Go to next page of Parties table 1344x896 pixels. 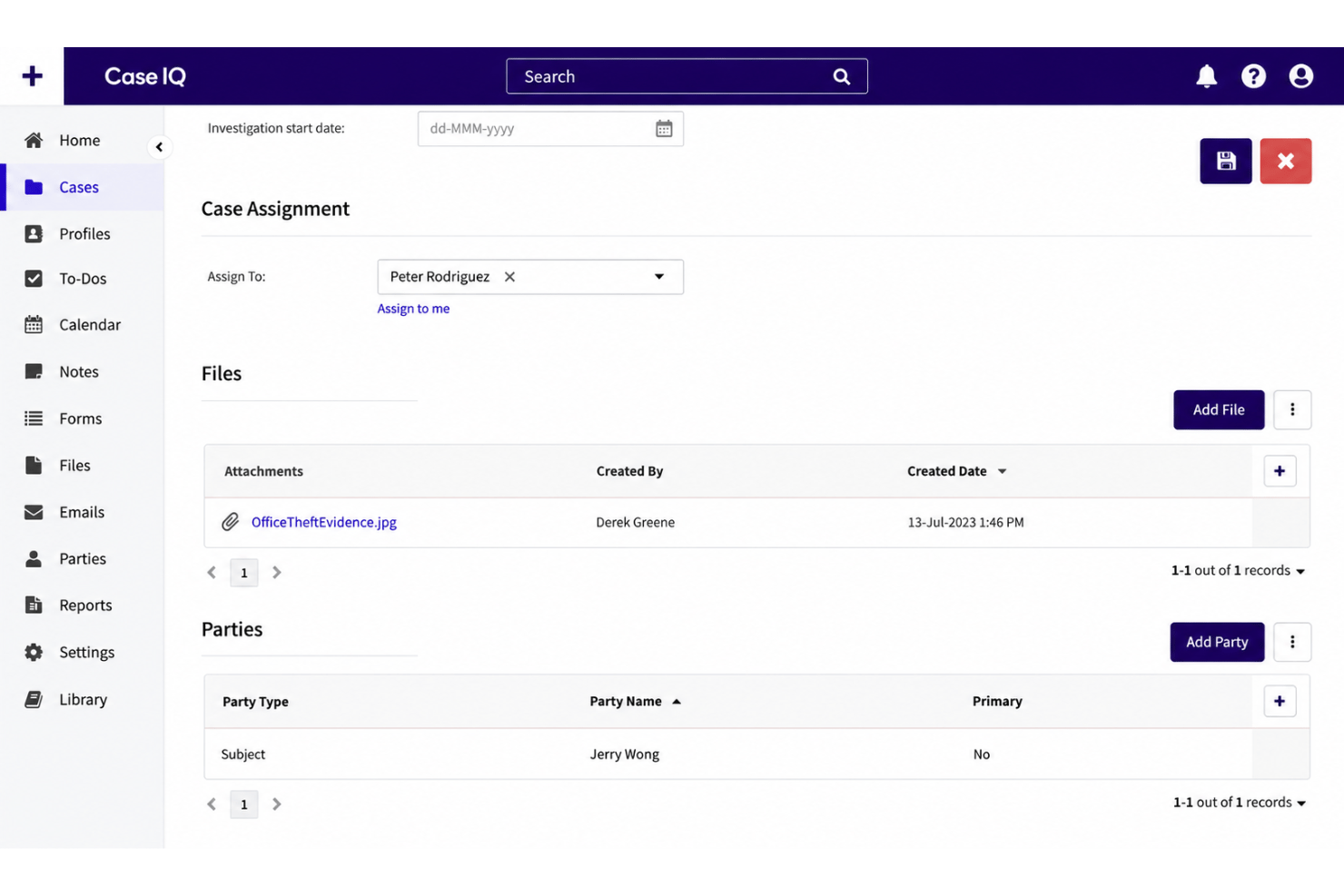277,804
